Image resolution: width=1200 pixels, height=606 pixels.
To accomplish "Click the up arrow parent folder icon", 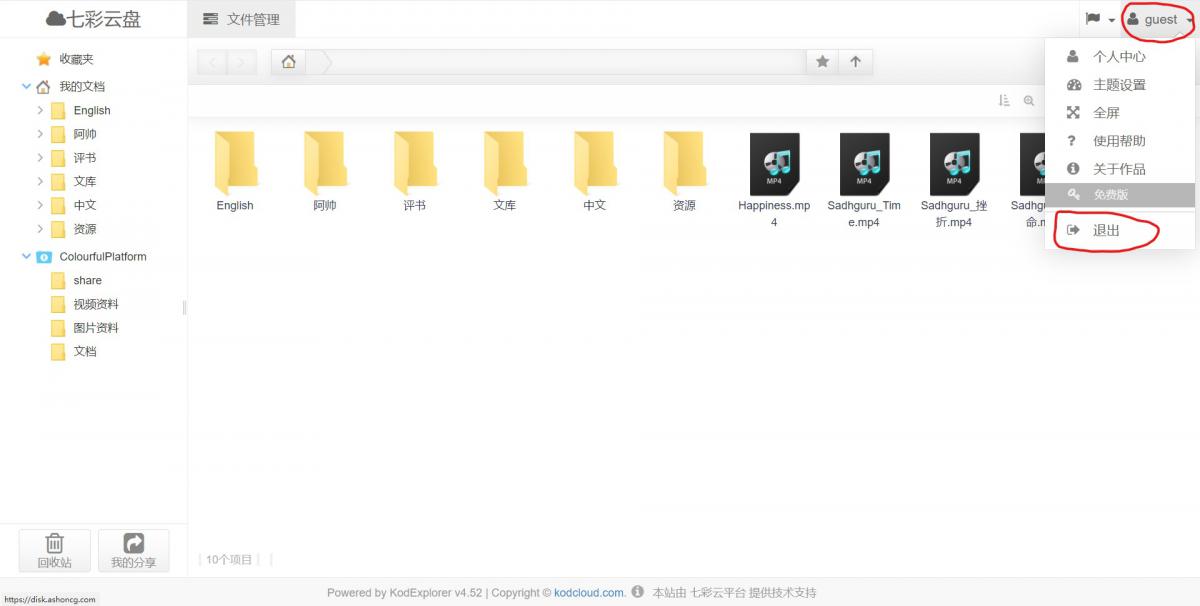I will click(855, 62).
